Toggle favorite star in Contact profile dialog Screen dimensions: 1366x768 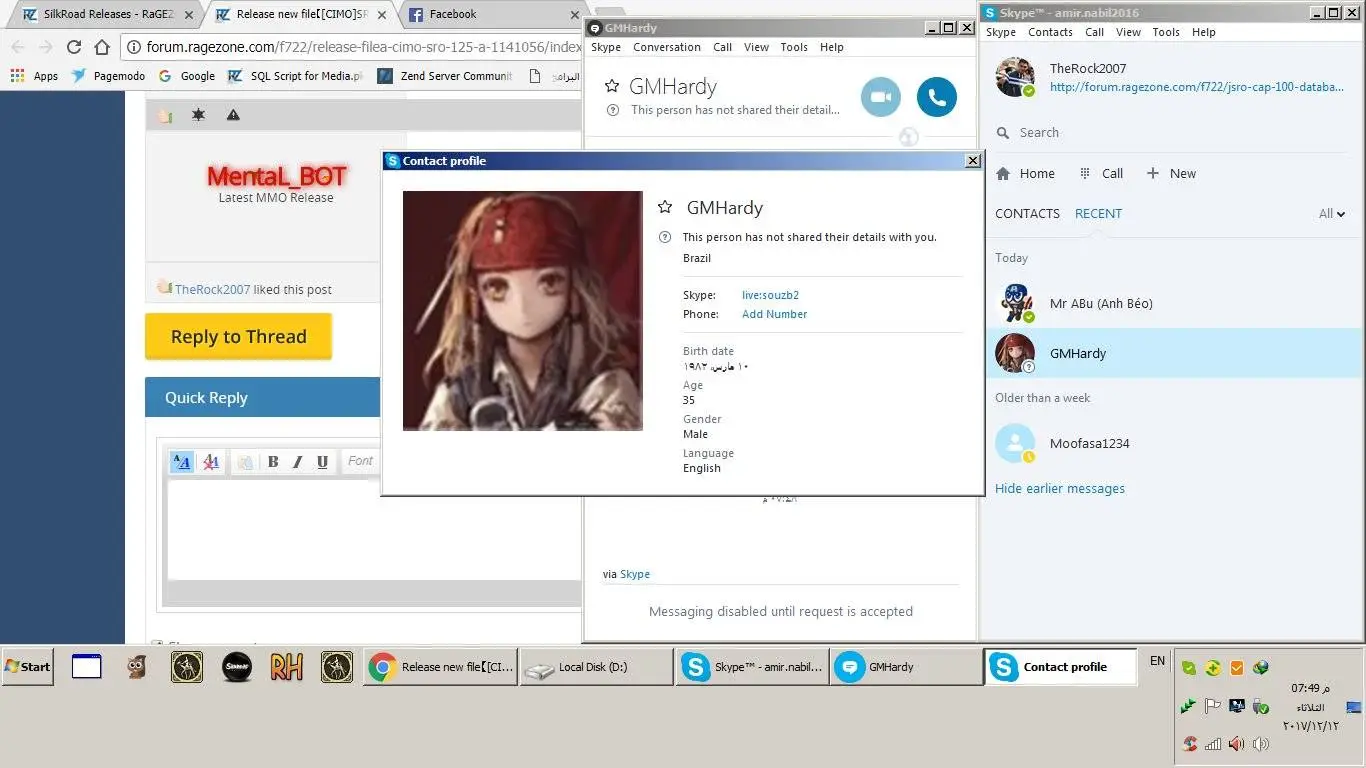pos(665,207)
